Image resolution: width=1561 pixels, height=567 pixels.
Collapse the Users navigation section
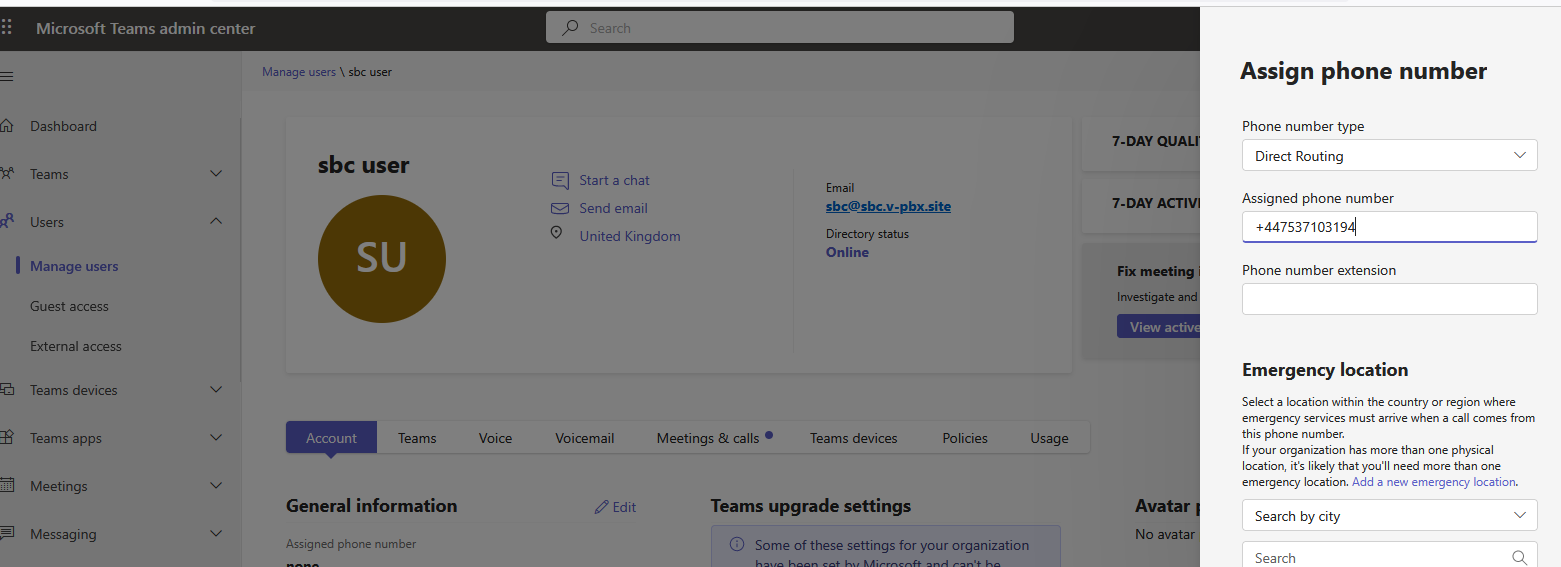coord(216,222)
